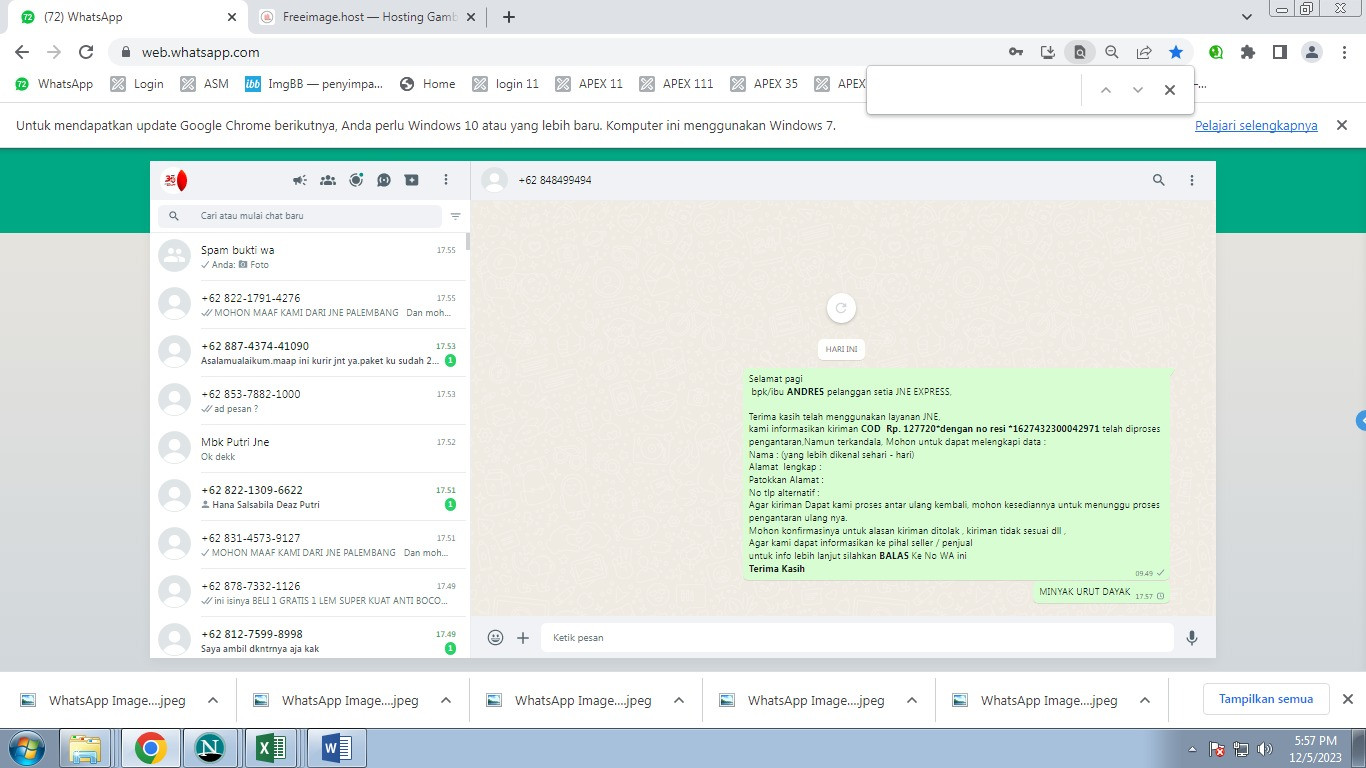Open the Windows Start menu
The height and width of the screenshot is (768, 1366).
[x=25, y=748]
